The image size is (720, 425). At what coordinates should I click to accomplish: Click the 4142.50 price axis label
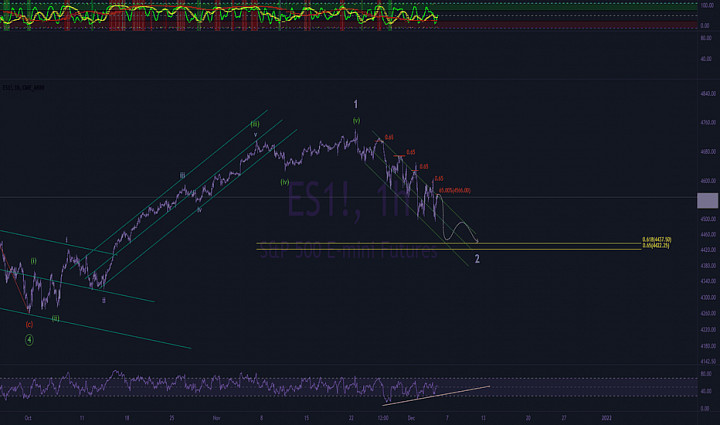(708, 362)
